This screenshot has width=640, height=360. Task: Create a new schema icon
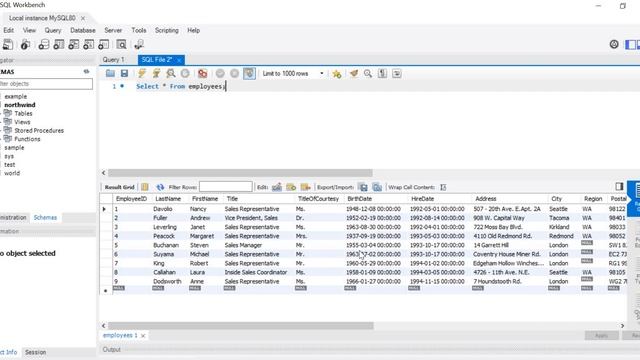click(44, 44)
